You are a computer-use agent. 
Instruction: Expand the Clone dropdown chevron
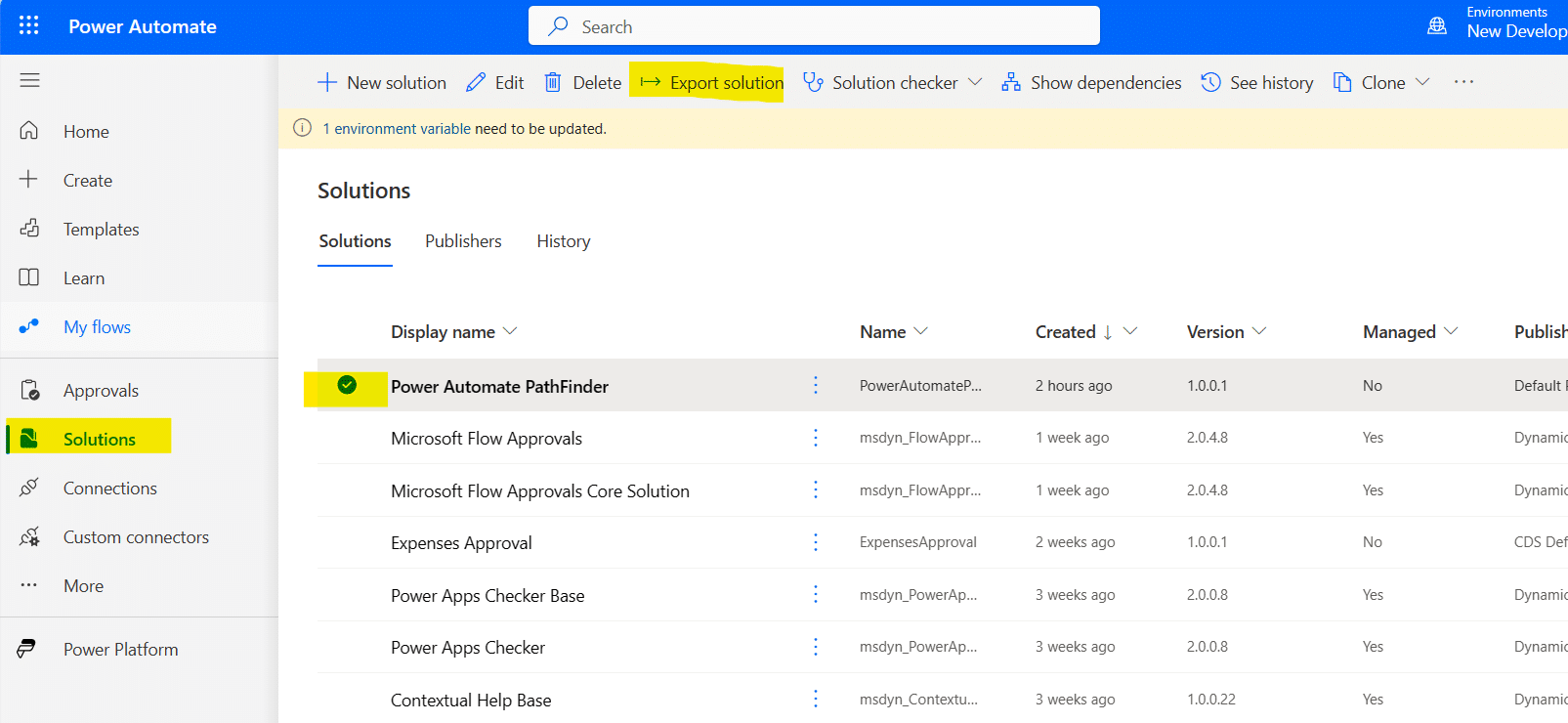pyautogui.click(x=1422, y=83)
